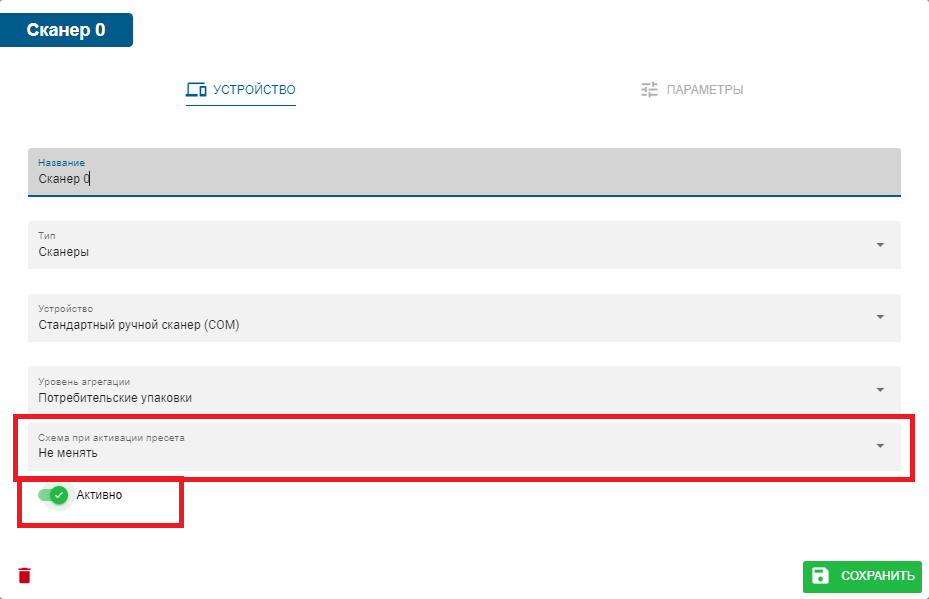Open the Схема при активации пресета arrow
The height and width of the screenshot is (599, 929).
pyautogui.click(x=880, y=446)
